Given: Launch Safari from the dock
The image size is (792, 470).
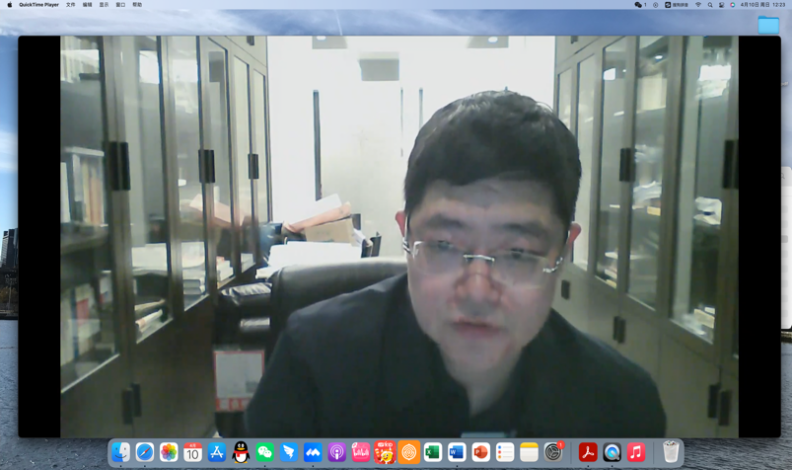Looking at the screenshot, I should click(x=145, y=452).
